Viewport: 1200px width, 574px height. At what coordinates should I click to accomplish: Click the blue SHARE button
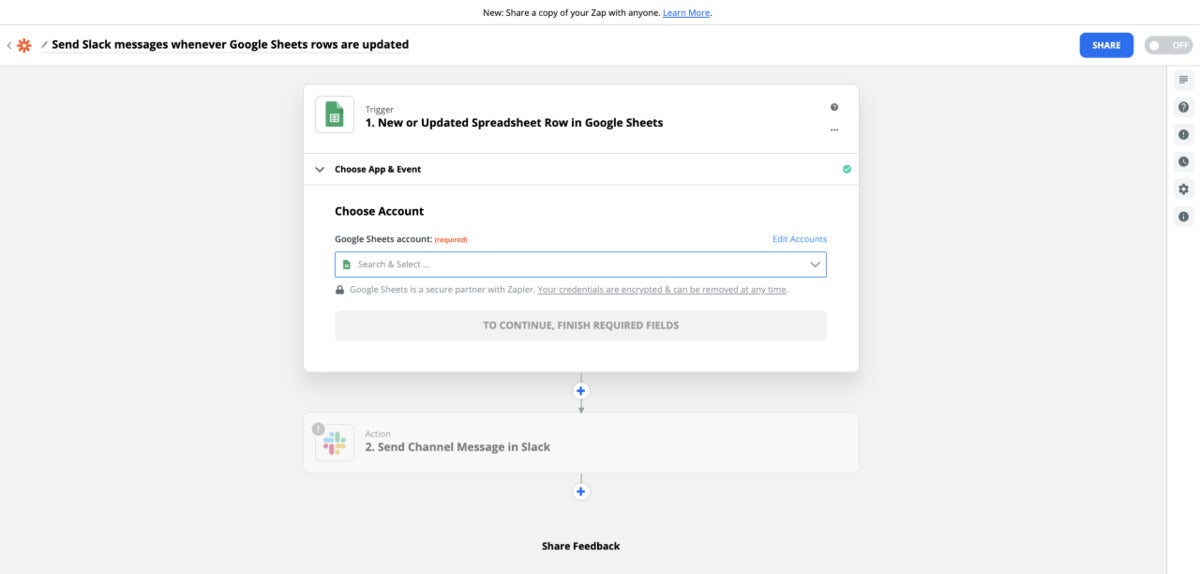1106,45
